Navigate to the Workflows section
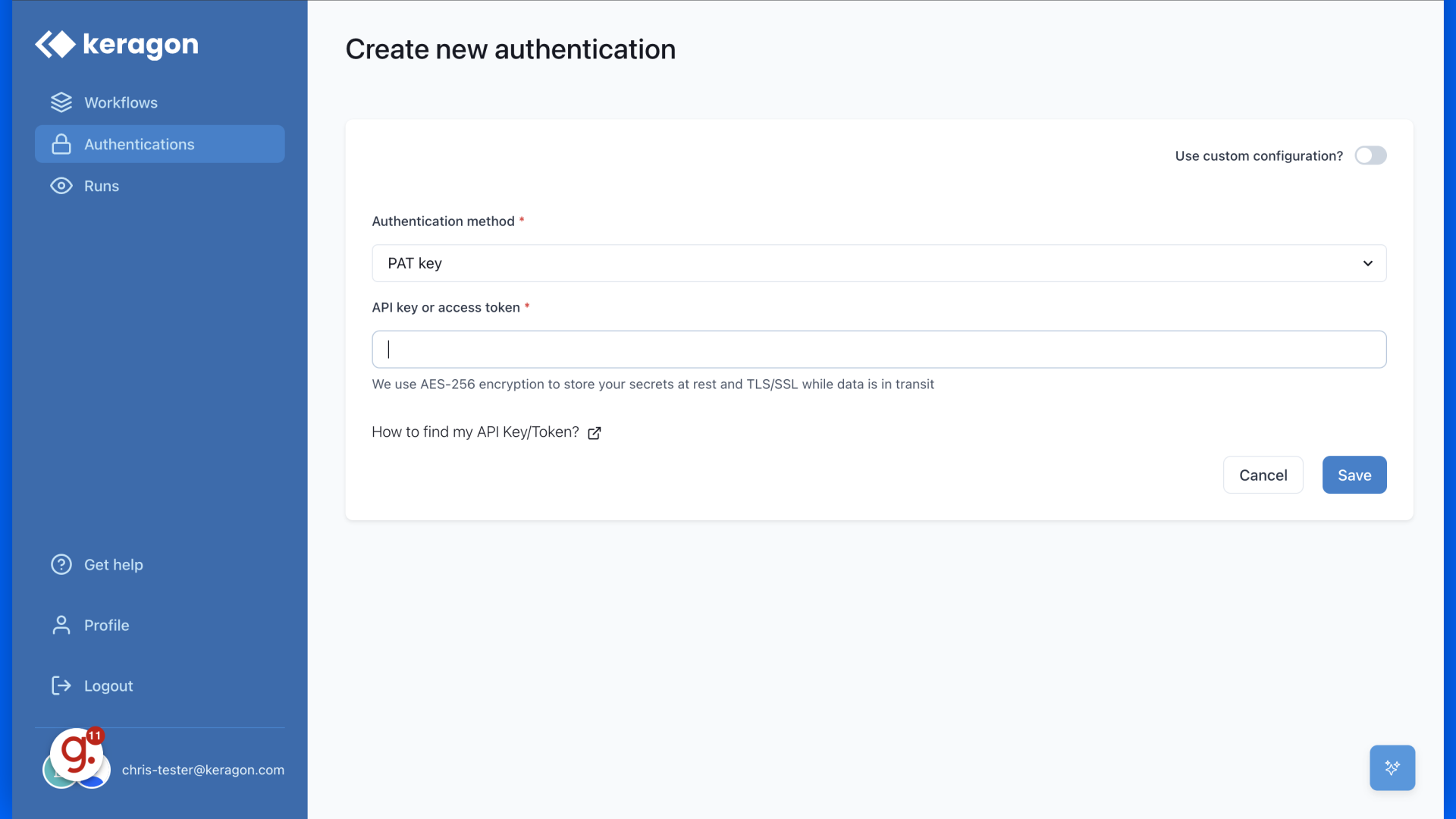Viewport: 1456px width, 819px height. 121,102
